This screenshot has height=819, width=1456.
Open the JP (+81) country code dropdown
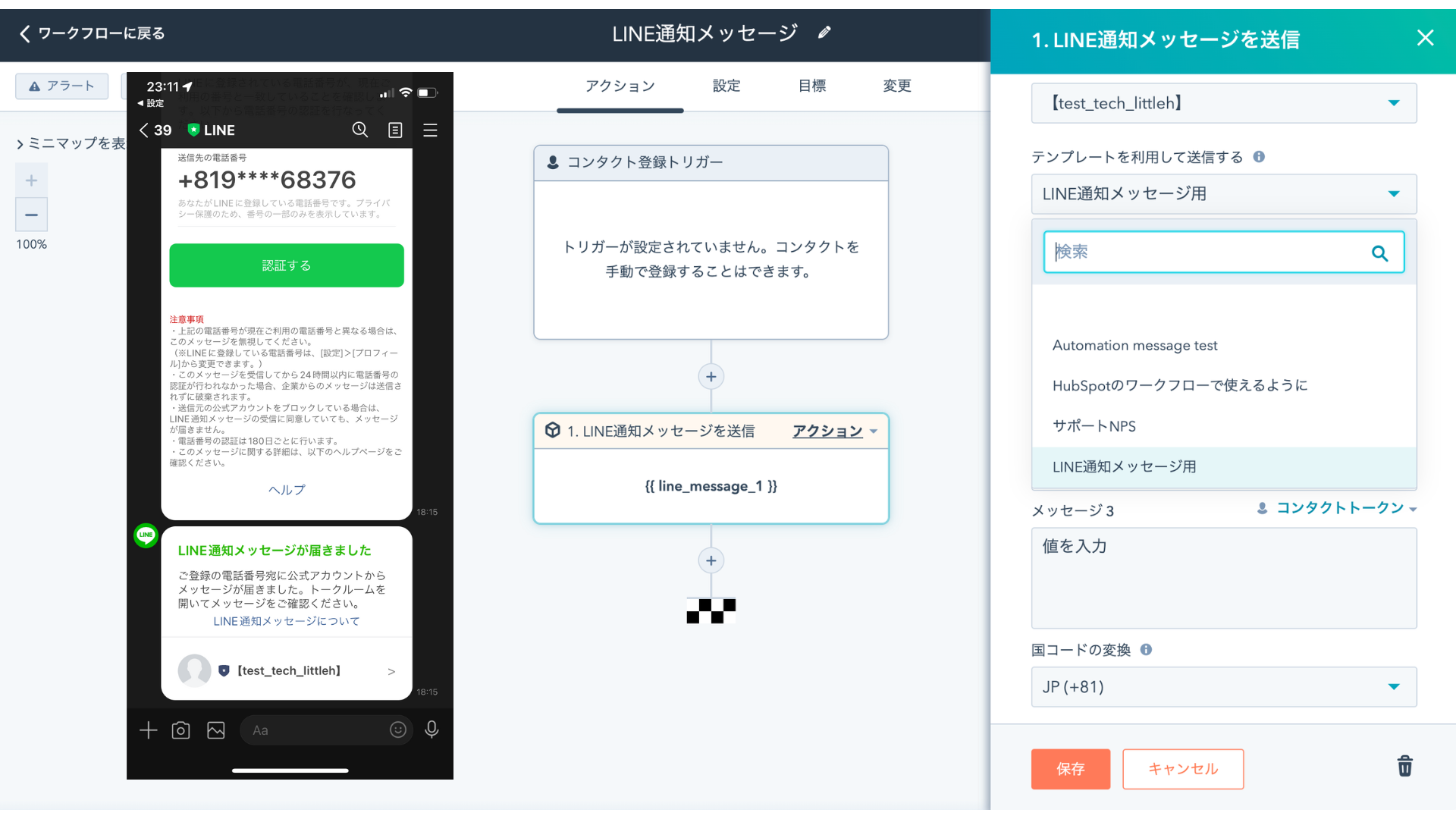[x=1223, y=687]
